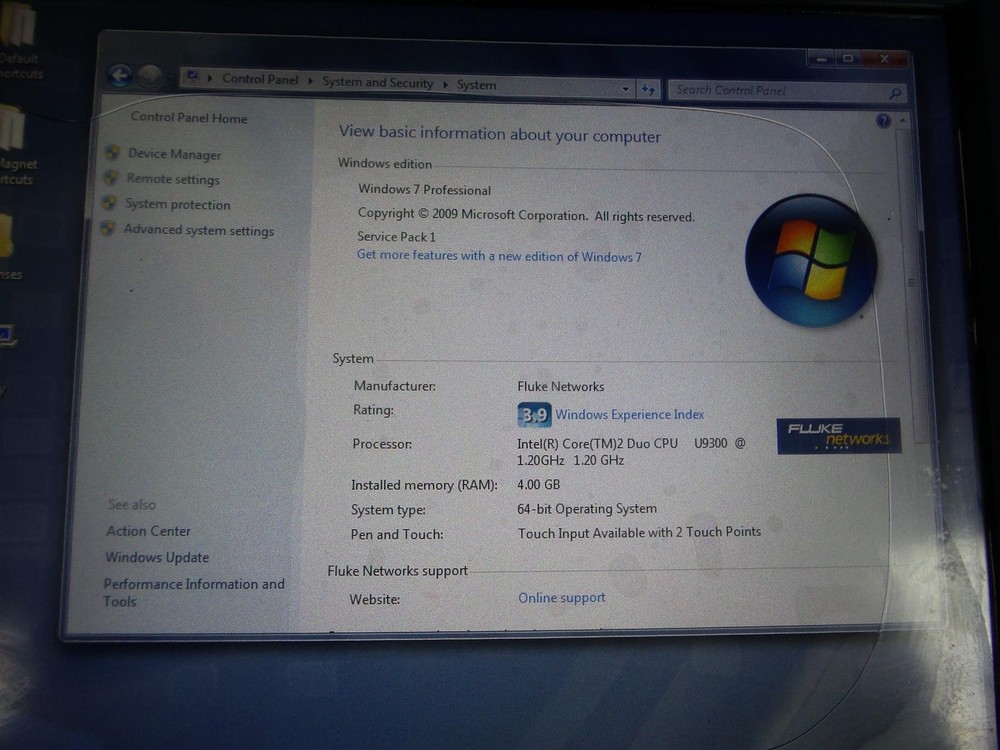
Task: Open the Windows Experience Index link
Action: (x=629, y=415)
